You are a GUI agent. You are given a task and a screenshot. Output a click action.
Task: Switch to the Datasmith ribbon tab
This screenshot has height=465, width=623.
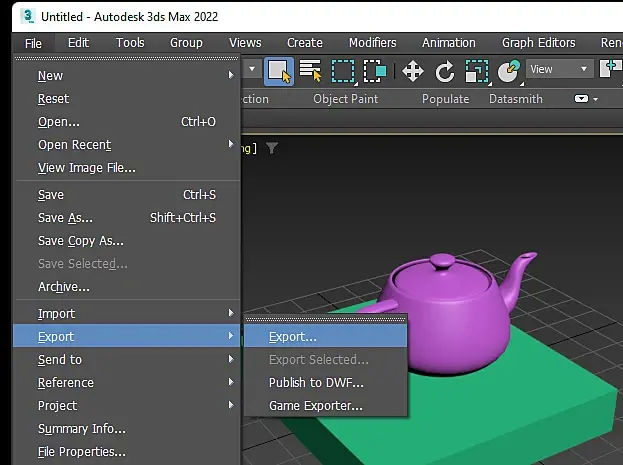tap(516, 99)
